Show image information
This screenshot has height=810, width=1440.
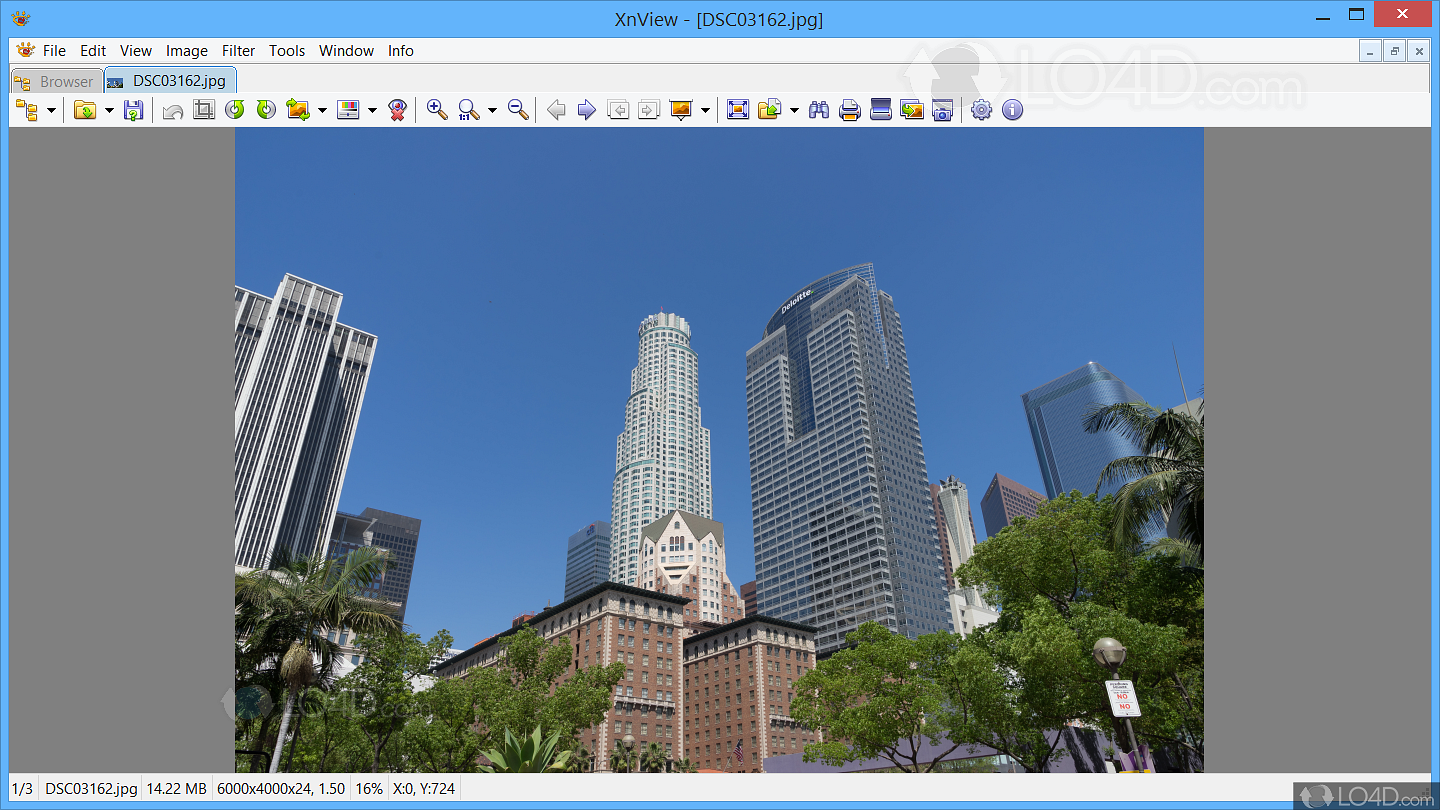pyautogui.click(x=1012, y=110)
